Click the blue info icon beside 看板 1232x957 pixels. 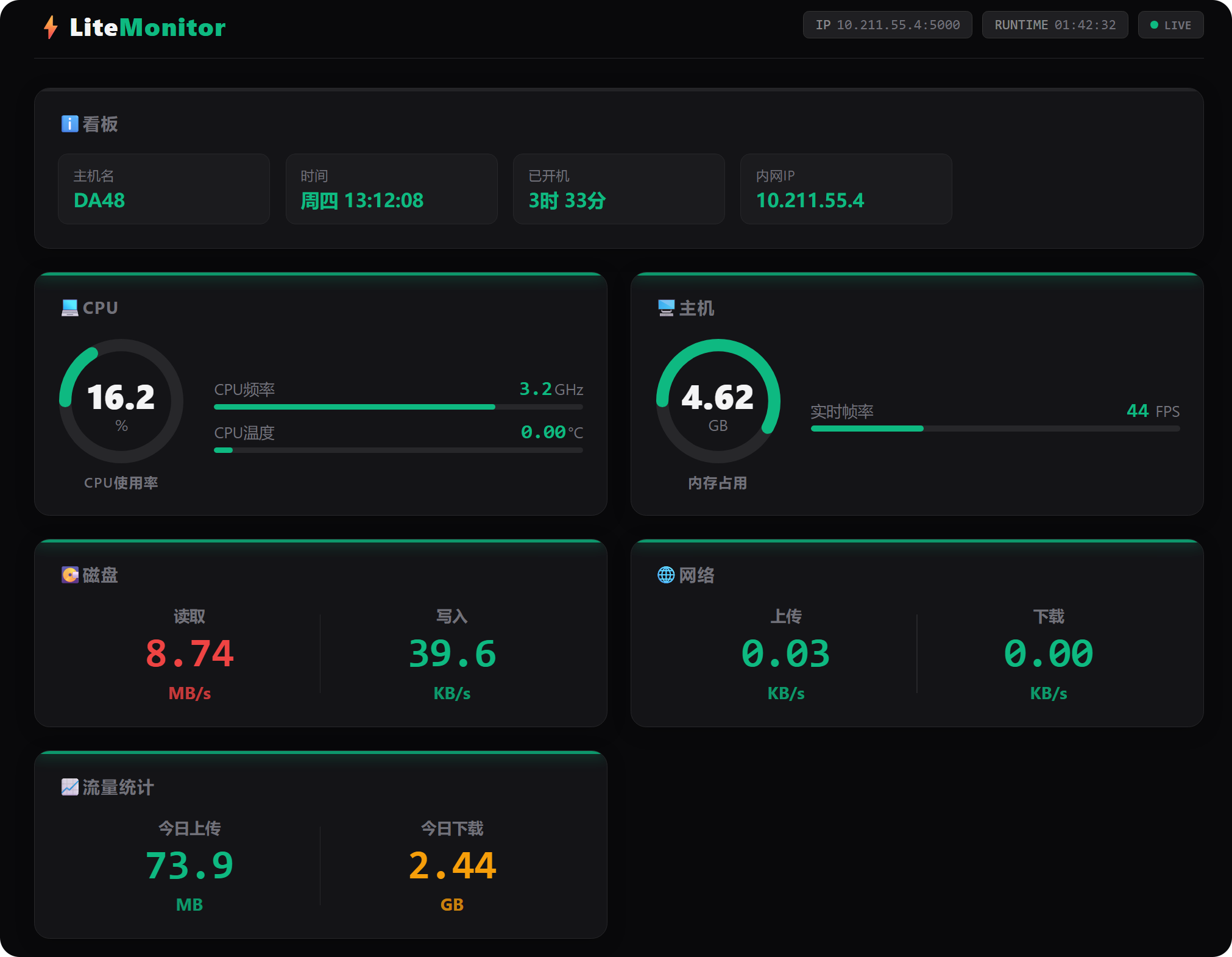69,124
